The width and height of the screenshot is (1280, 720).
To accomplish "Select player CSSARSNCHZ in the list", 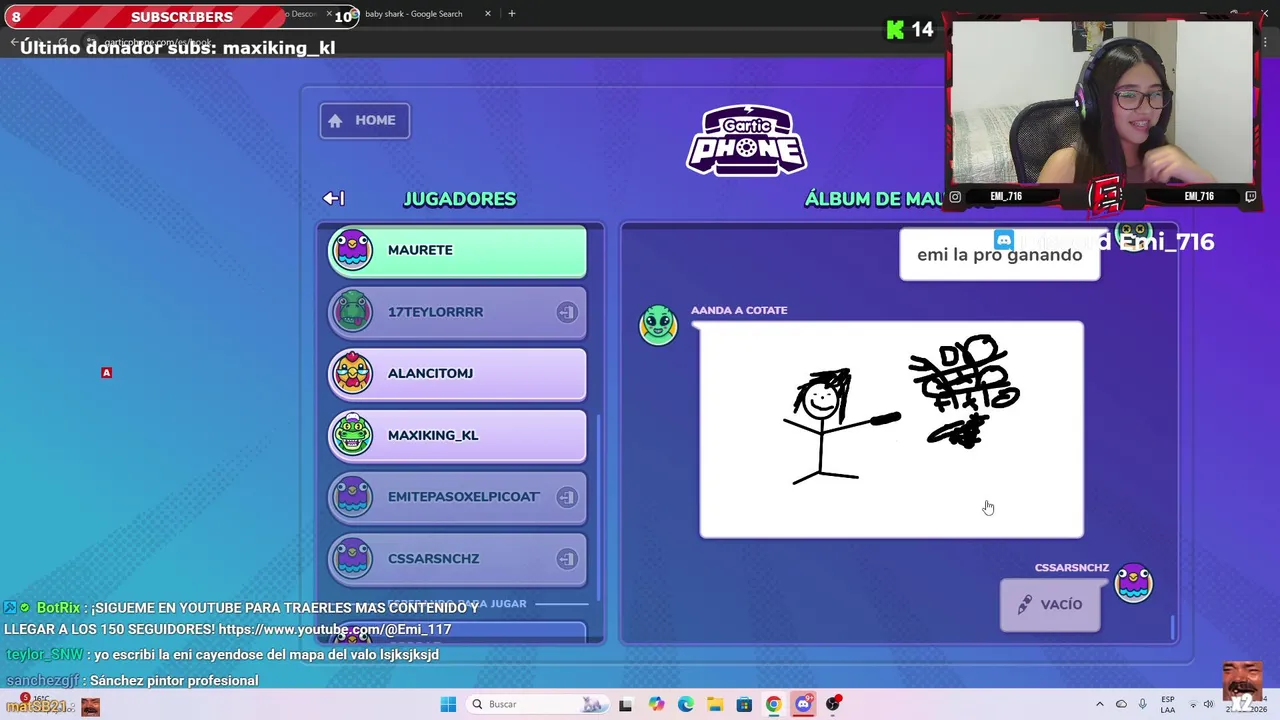I will point(457,558).
